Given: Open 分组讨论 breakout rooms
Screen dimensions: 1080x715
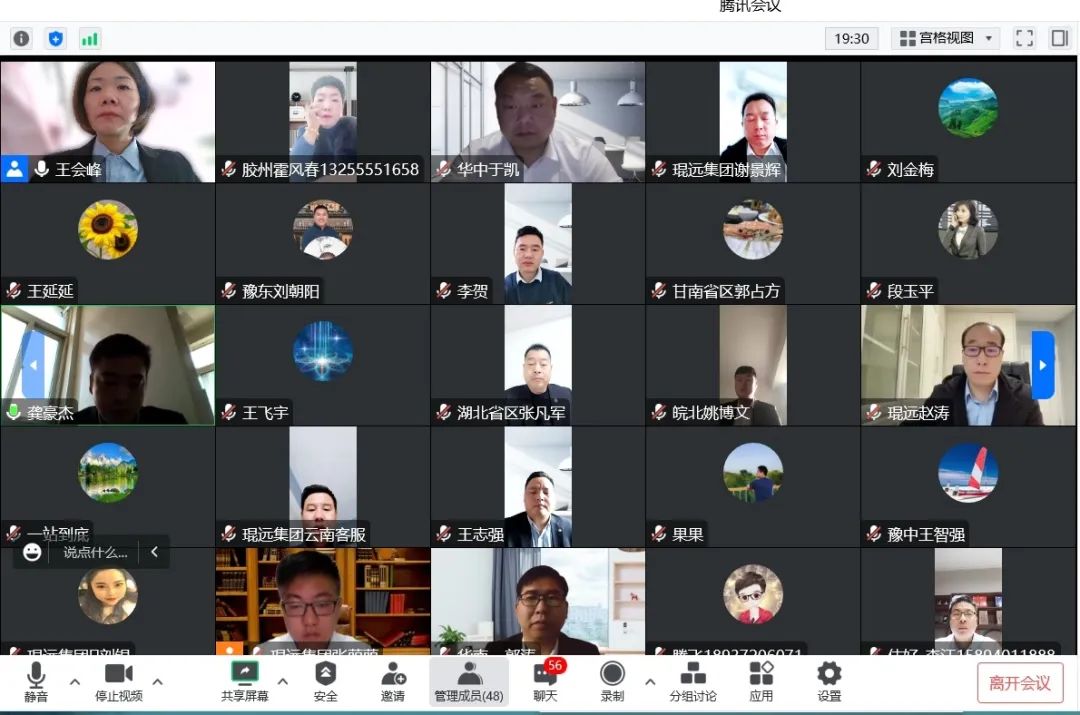Looking at the screenshot, I should point(693,682).
